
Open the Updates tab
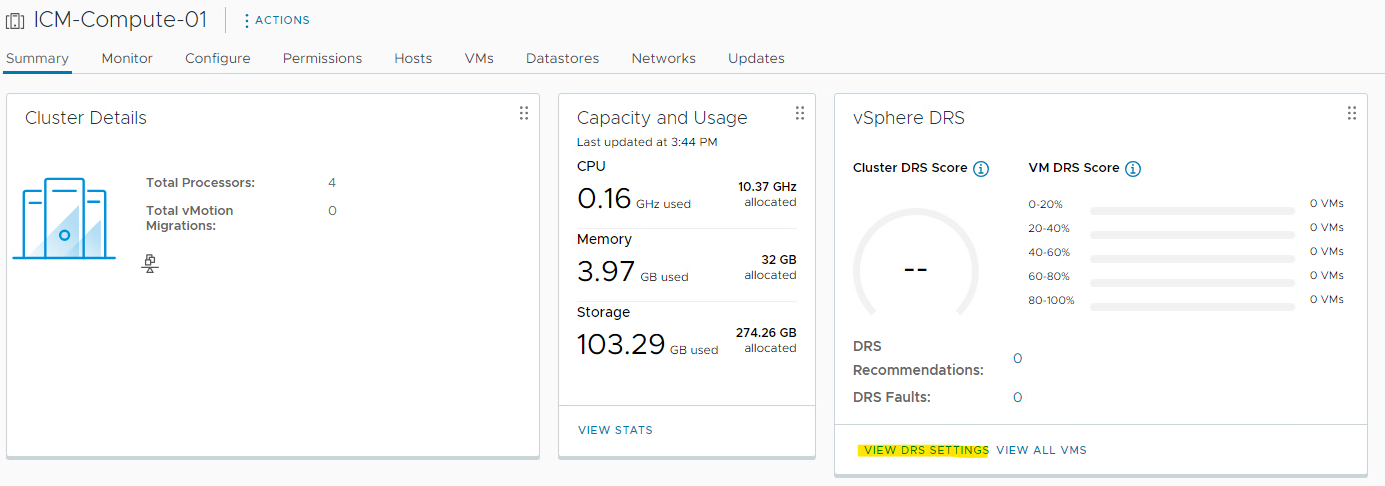tap(756, 58)
